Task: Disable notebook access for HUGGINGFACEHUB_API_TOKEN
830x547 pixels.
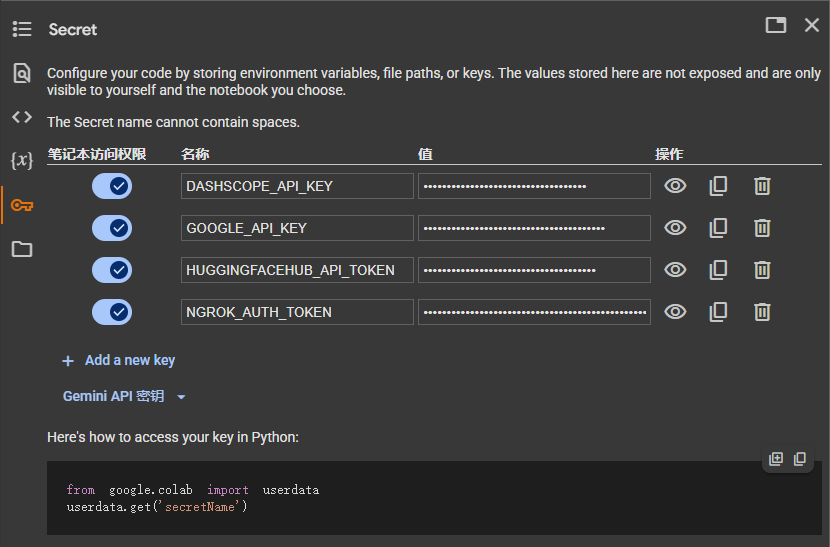Action: (x=112, y=270)
